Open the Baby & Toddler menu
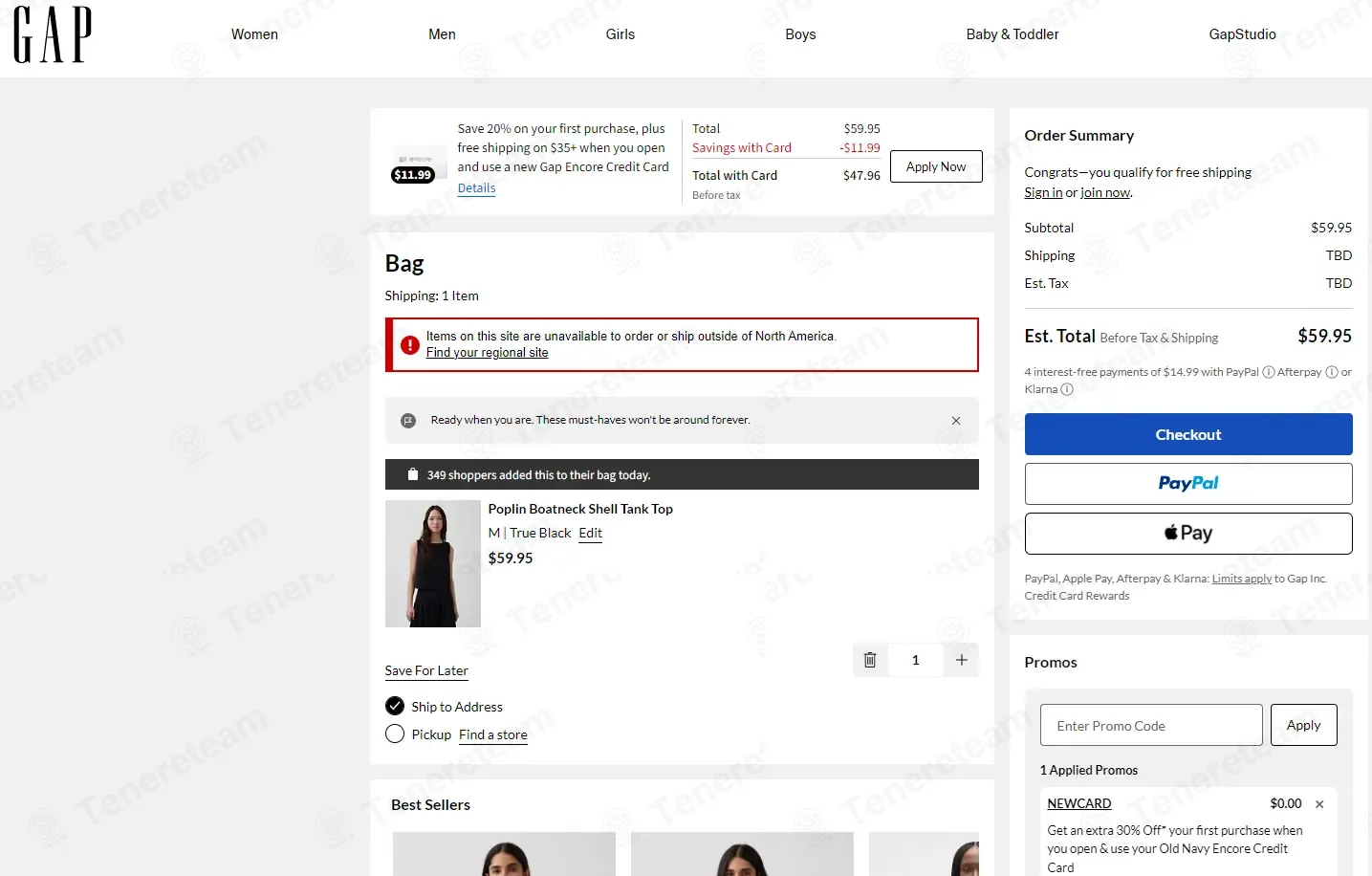Screen dimensions: 1372x876 tap(1013, 34)
